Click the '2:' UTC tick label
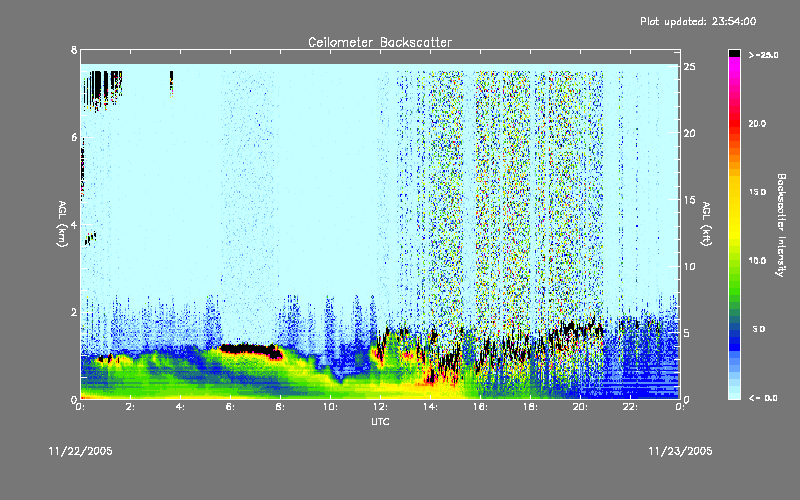The width and height of the screenshot is (800, 500). coord(130,407)
